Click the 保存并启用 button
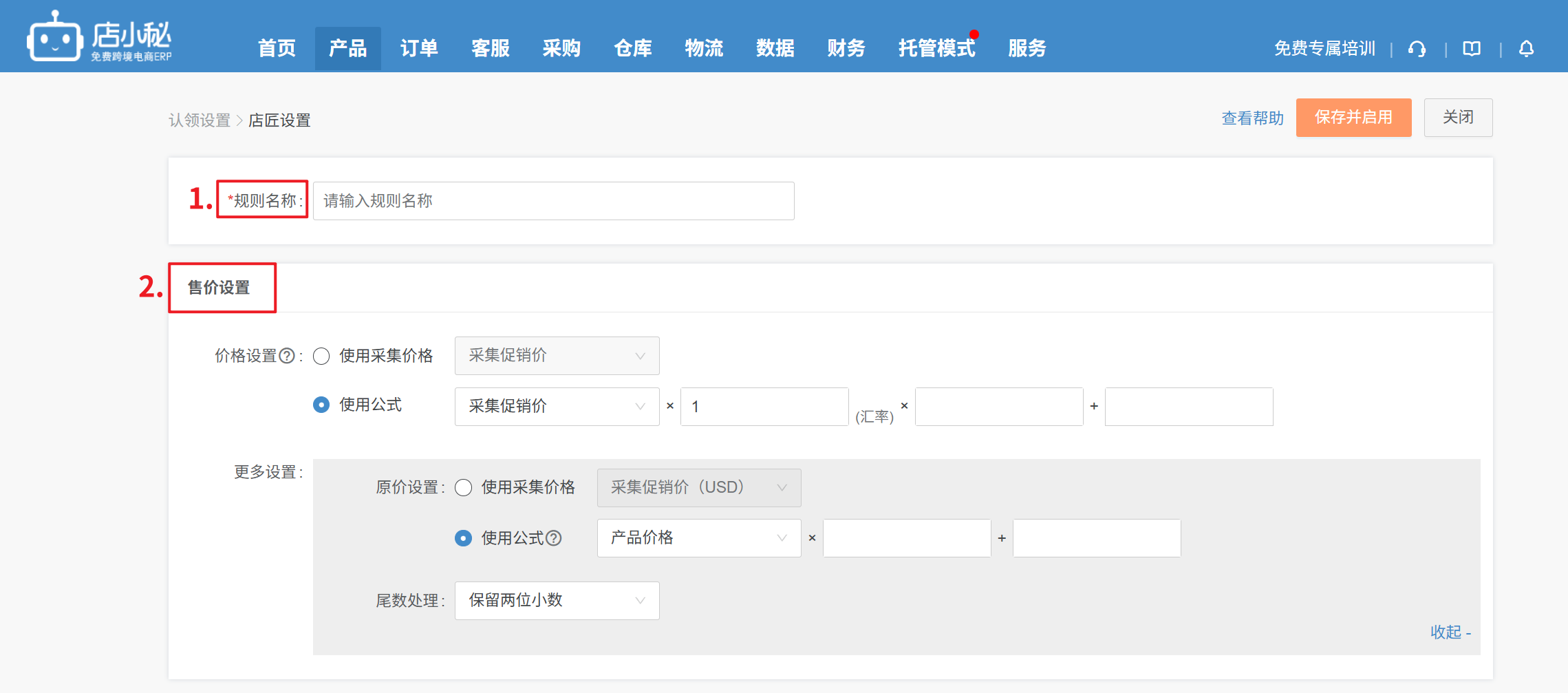The height and width of the screenshot is (693, 1568). tap(1353, 118)
